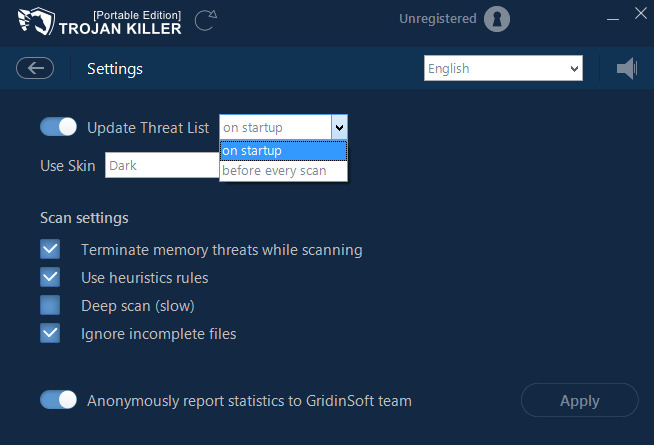Screen dimensions: 654x445
Task: Click the Trojan Killer horse logo
Action: 29,22
